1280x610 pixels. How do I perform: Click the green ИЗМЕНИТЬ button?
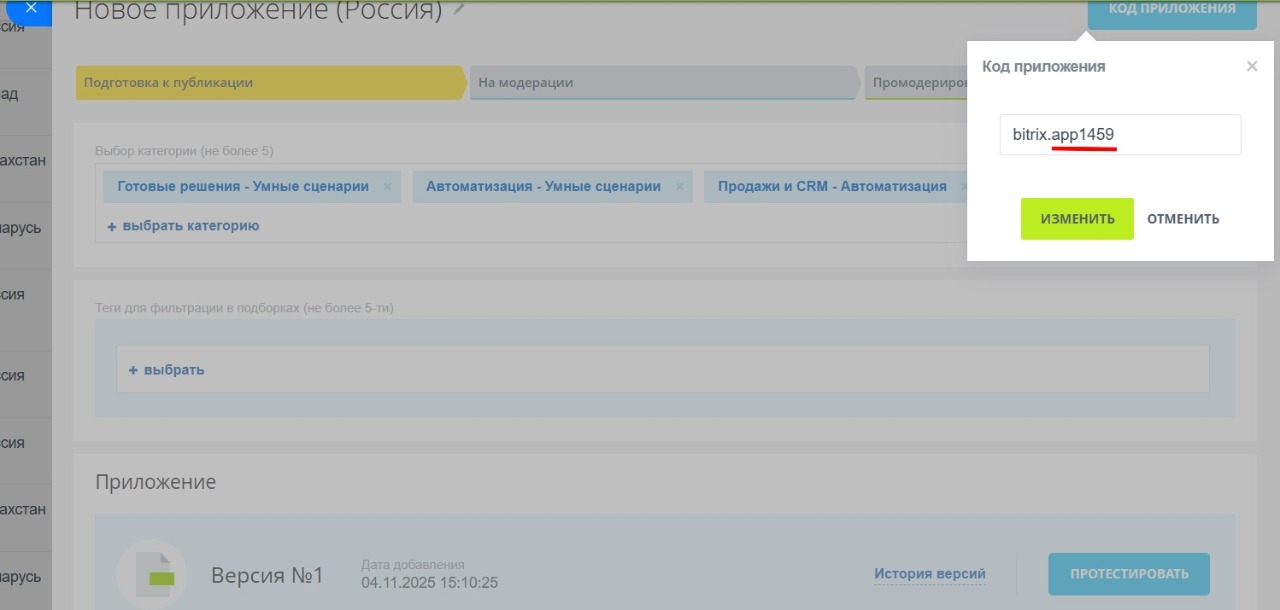(x=1076, y=218)
